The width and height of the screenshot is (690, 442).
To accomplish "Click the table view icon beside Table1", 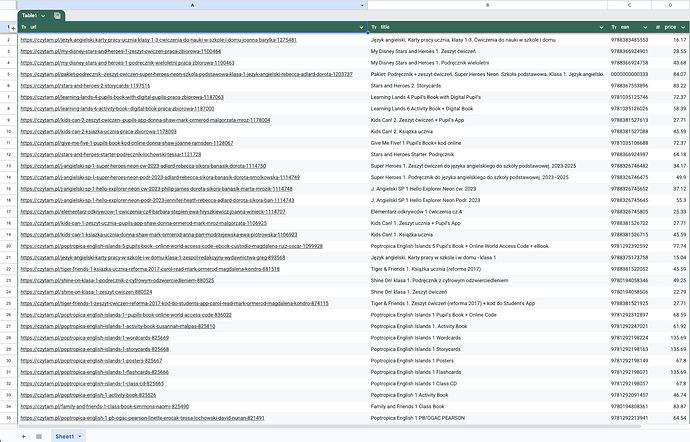I will (57, 16).
